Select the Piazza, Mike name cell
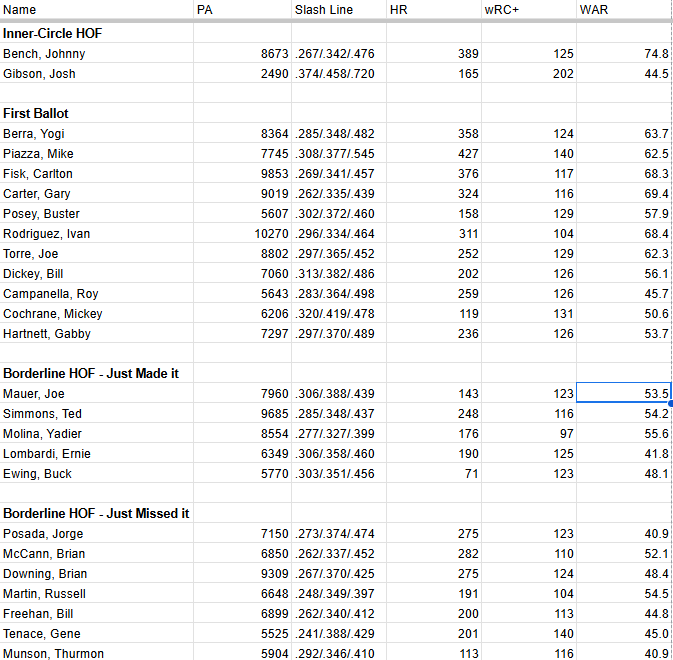 (97, 154)
